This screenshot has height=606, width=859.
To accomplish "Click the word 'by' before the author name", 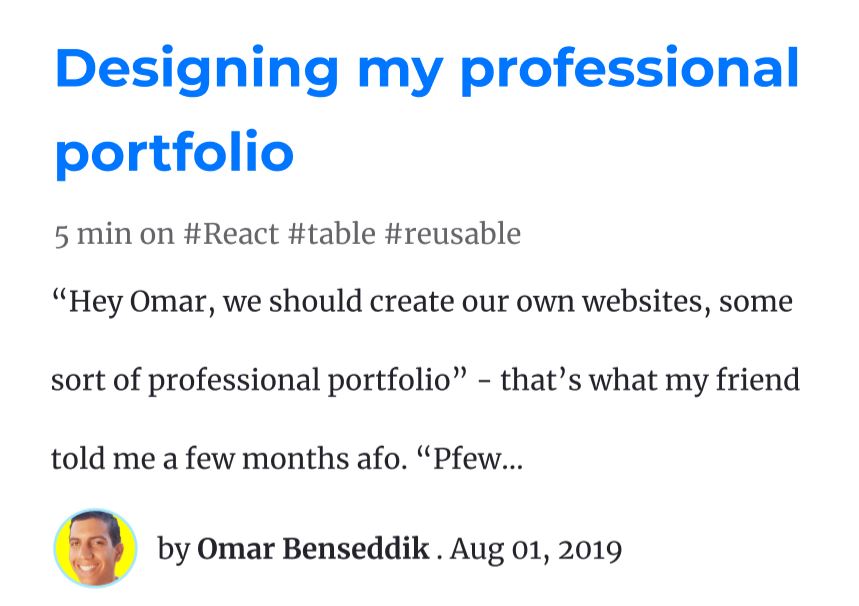I will [174, 550].
